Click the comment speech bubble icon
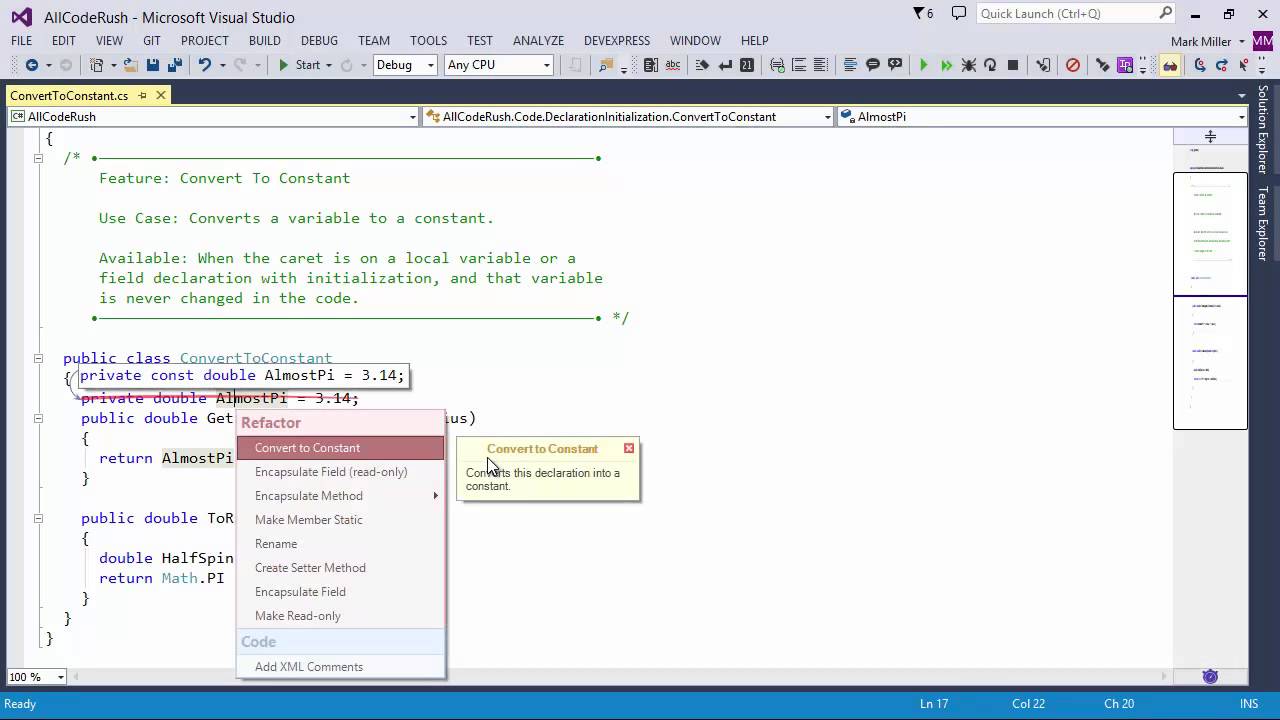The width and height of the screenshot is (1280, 720). coord(872,65)
